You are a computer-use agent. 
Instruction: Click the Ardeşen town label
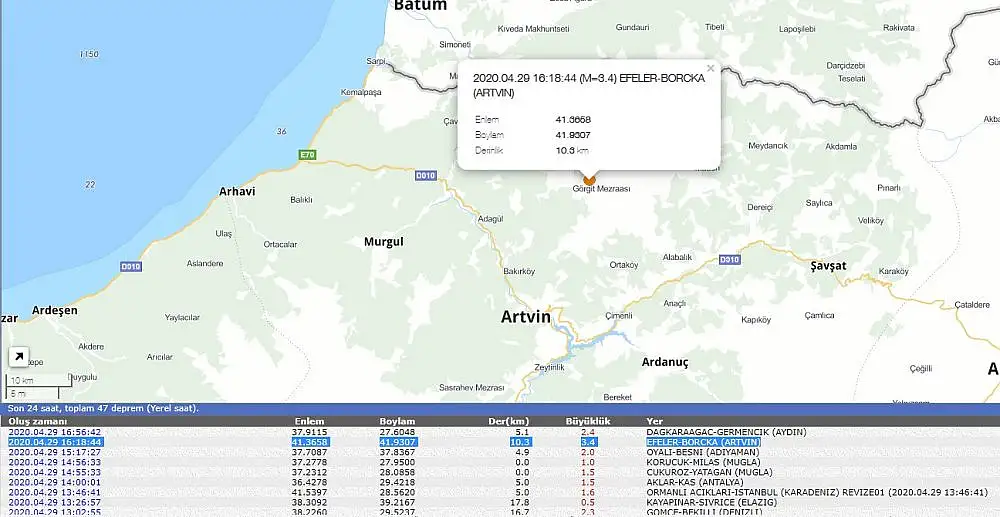[x=55, y=310]
